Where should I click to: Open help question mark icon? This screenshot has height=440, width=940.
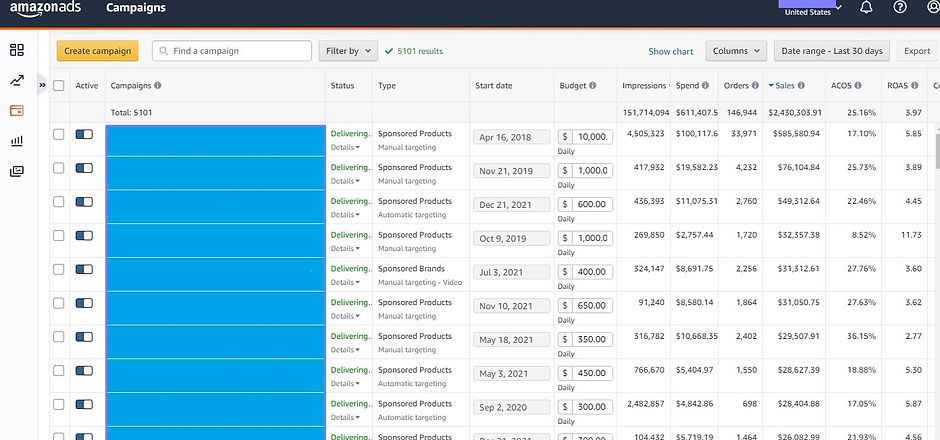(x=900, y=7)
